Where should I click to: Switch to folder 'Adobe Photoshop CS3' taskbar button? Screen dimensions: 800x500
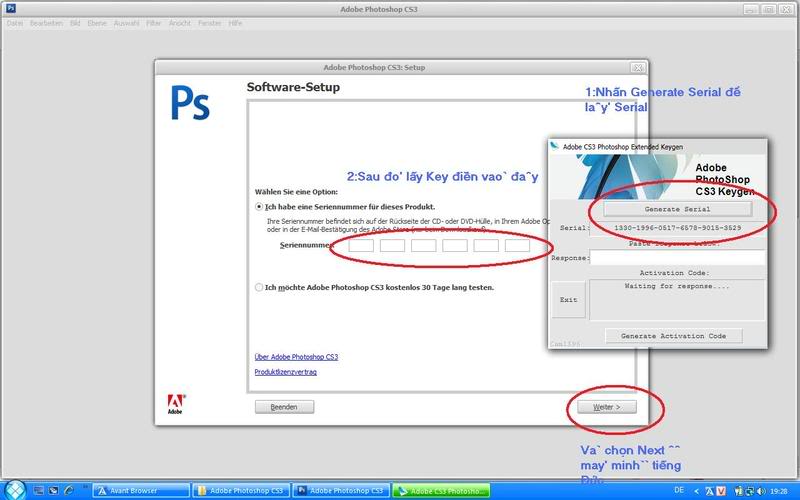pos(241,491)
